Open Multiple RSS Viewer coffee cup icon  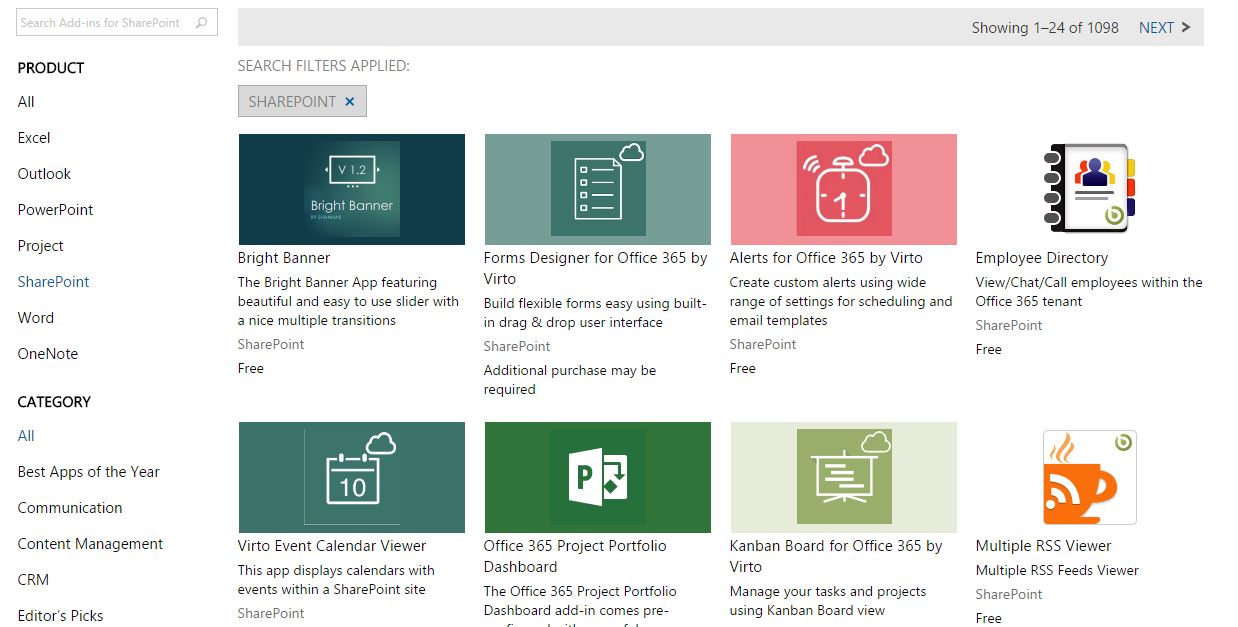[x=1089, y=477]
